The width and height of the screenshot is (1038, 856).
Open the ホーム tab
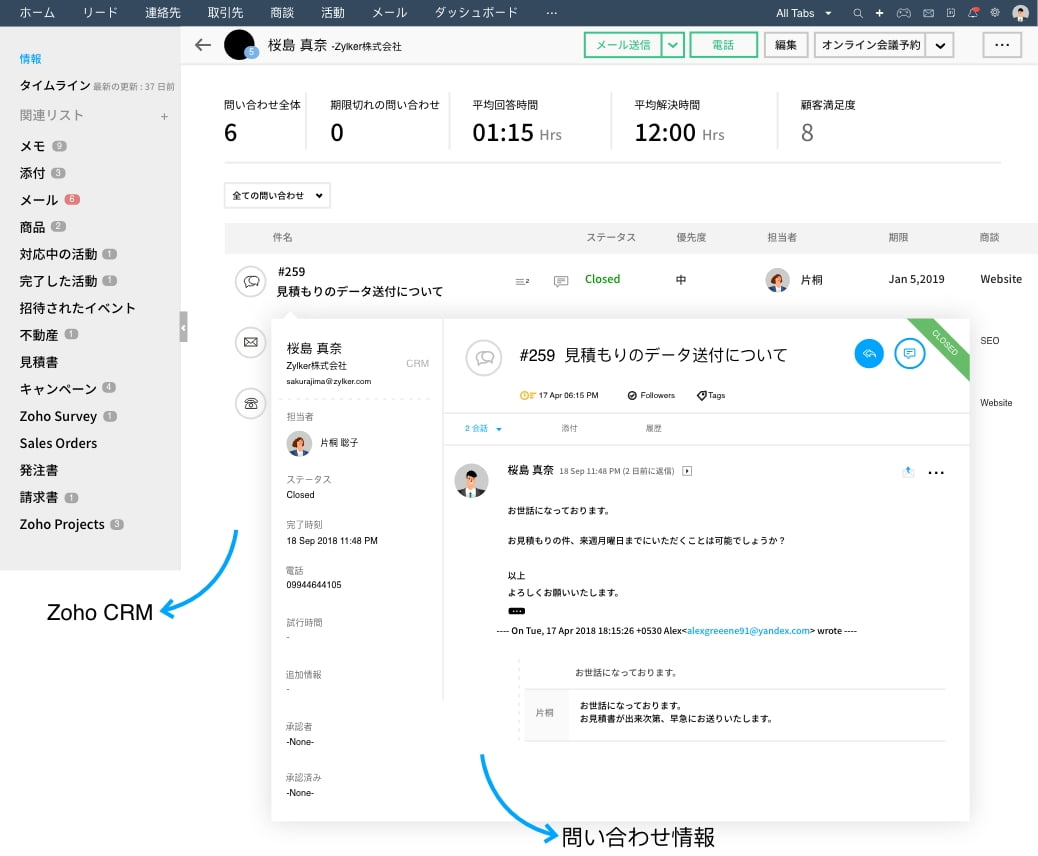point(37,13)
